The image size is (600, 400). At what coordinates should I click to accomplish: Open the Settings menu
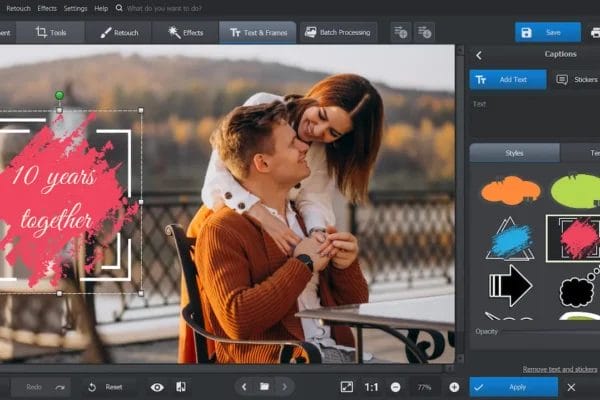(x=75, y=8)
